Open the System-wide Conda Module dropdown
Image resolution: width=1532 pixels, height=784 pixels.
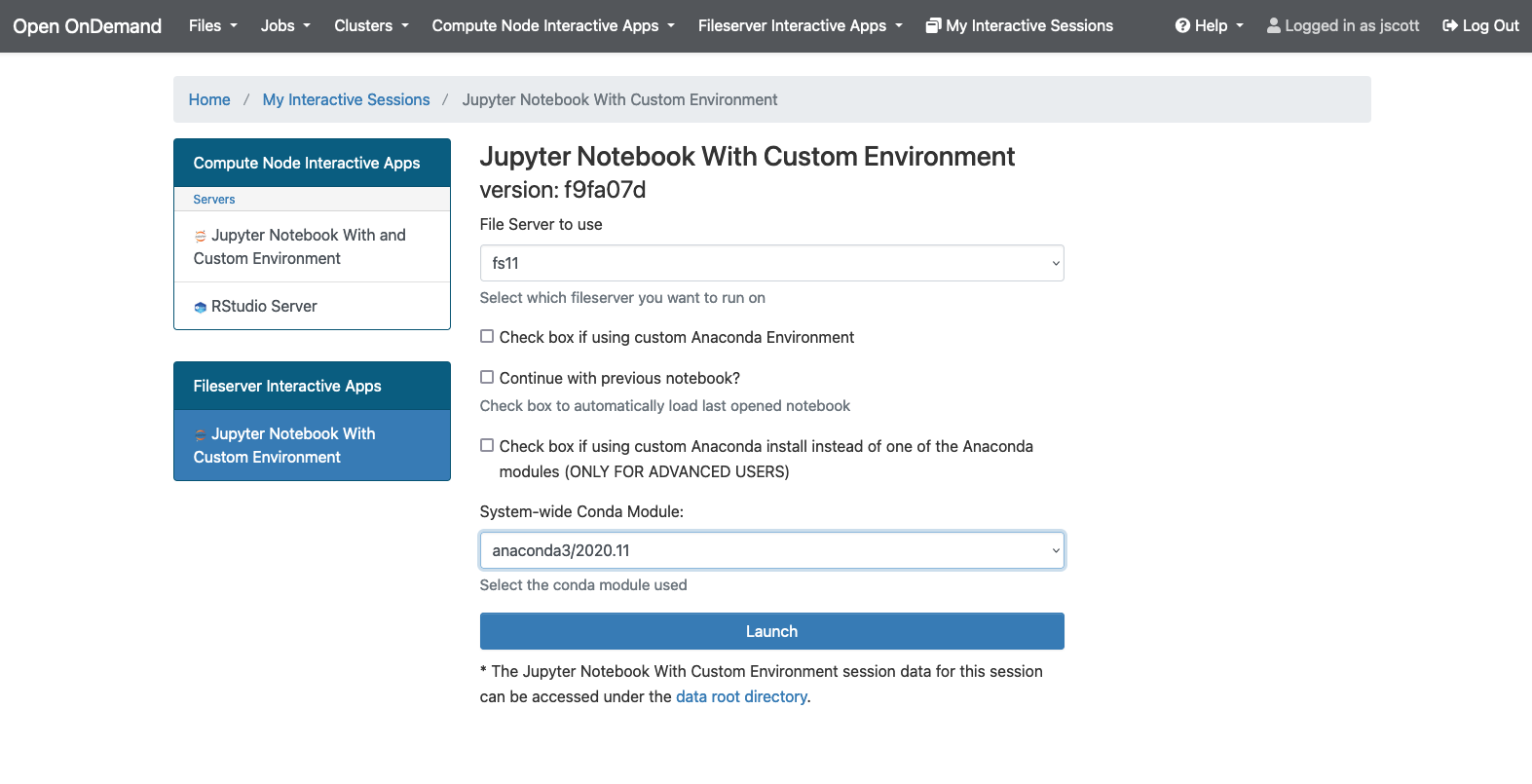pos(771,550)
